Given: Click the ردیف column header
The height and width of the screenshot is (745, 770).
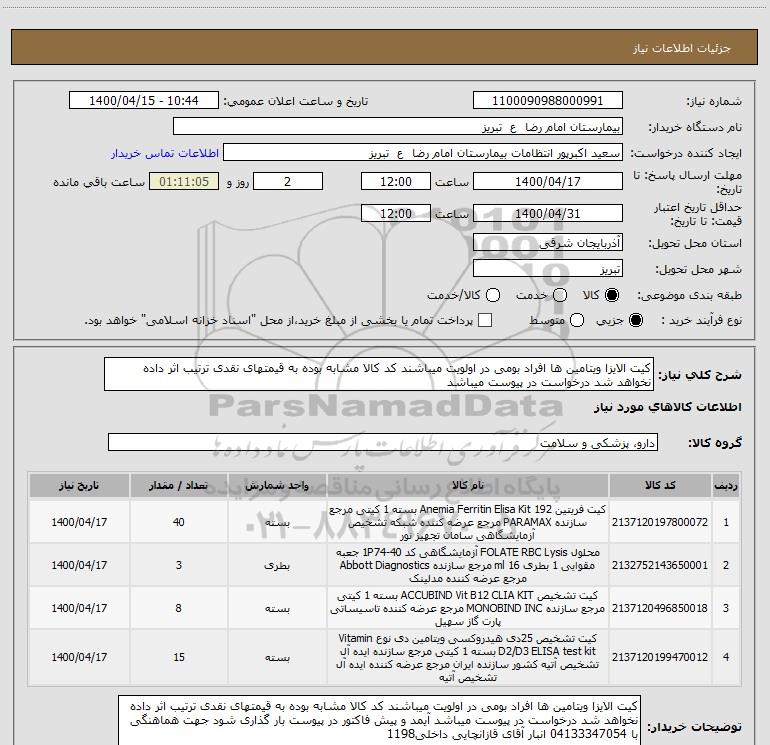Looking at the screenshot, I should pyautogui.click(x=726, y=486).
